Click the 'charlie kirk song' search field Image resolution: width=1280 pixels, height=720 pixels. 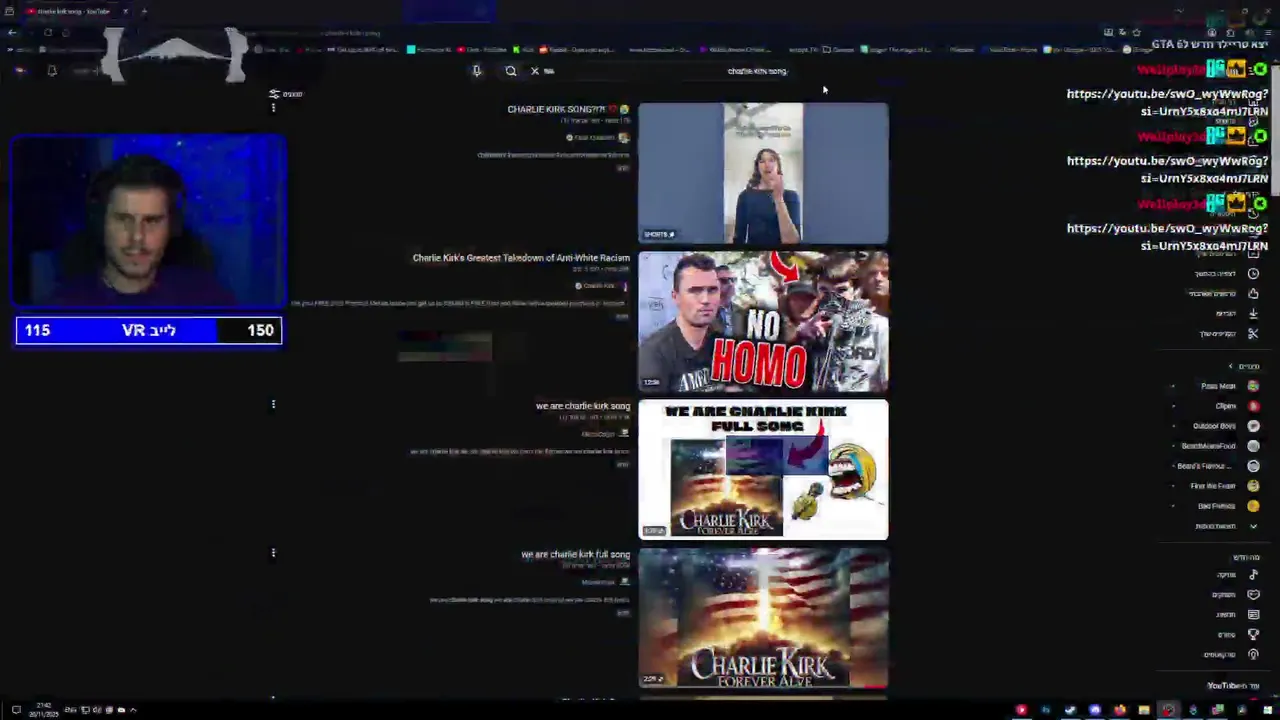coord(670,71)
